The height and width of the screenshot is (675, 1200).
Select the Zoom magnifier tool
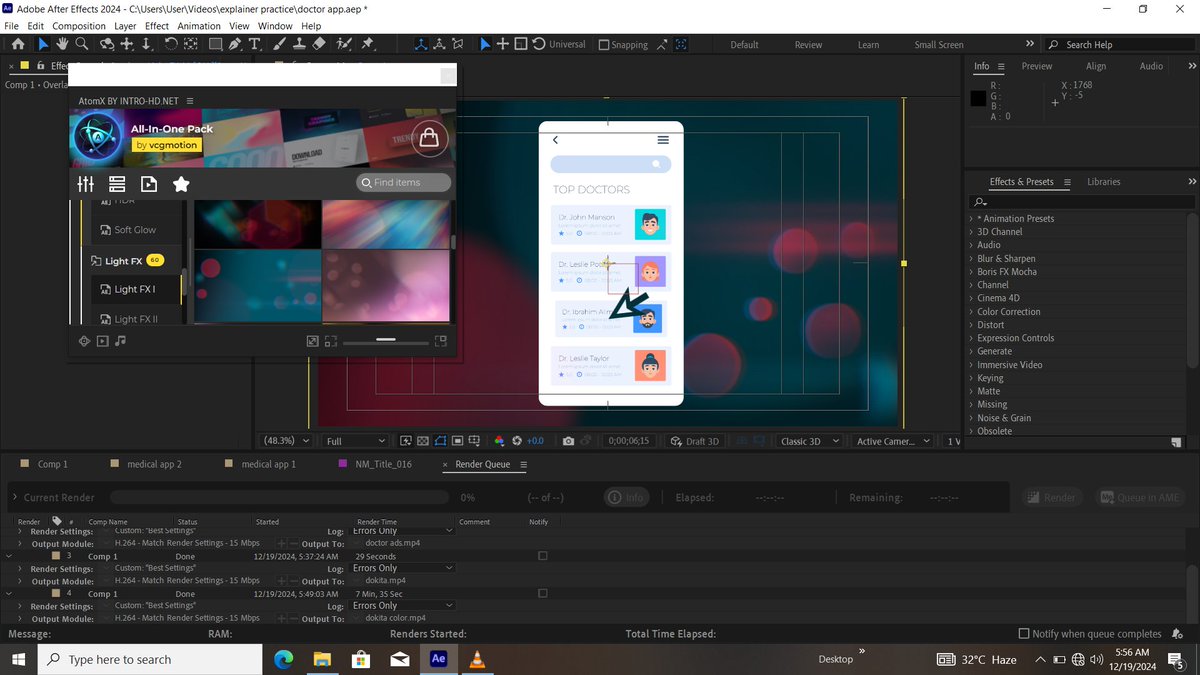[x=82, y=44]
